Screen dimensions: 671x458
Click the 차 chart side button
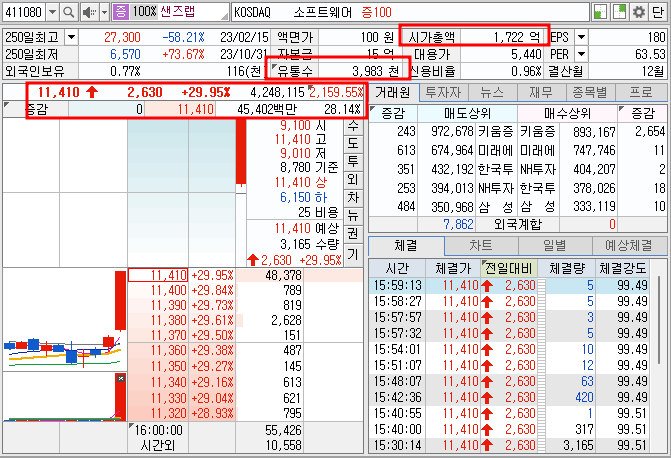coord(353,197)
